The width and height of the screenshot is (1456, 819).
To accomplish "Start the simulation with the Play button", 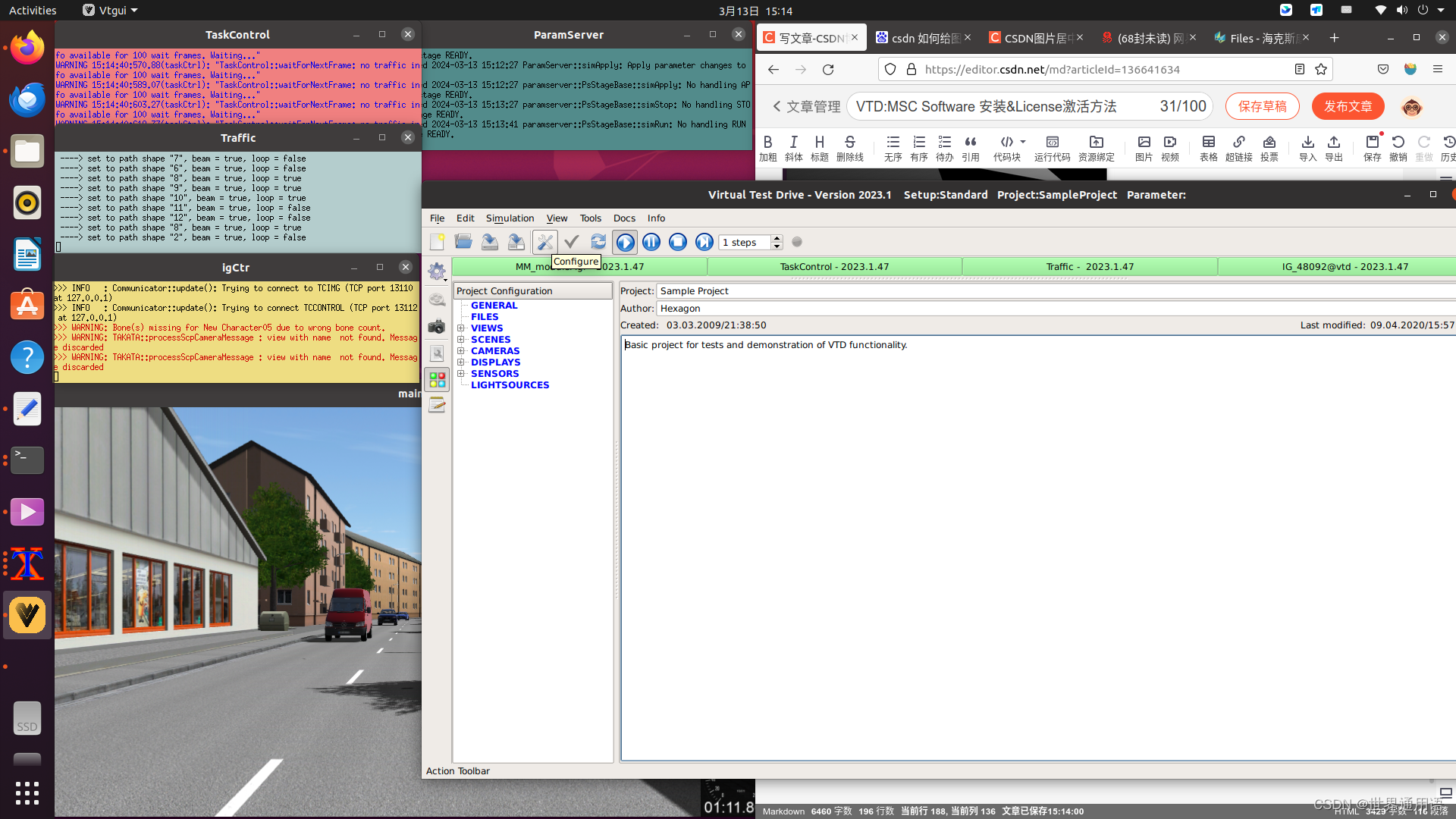I will [x=625, y=242].
